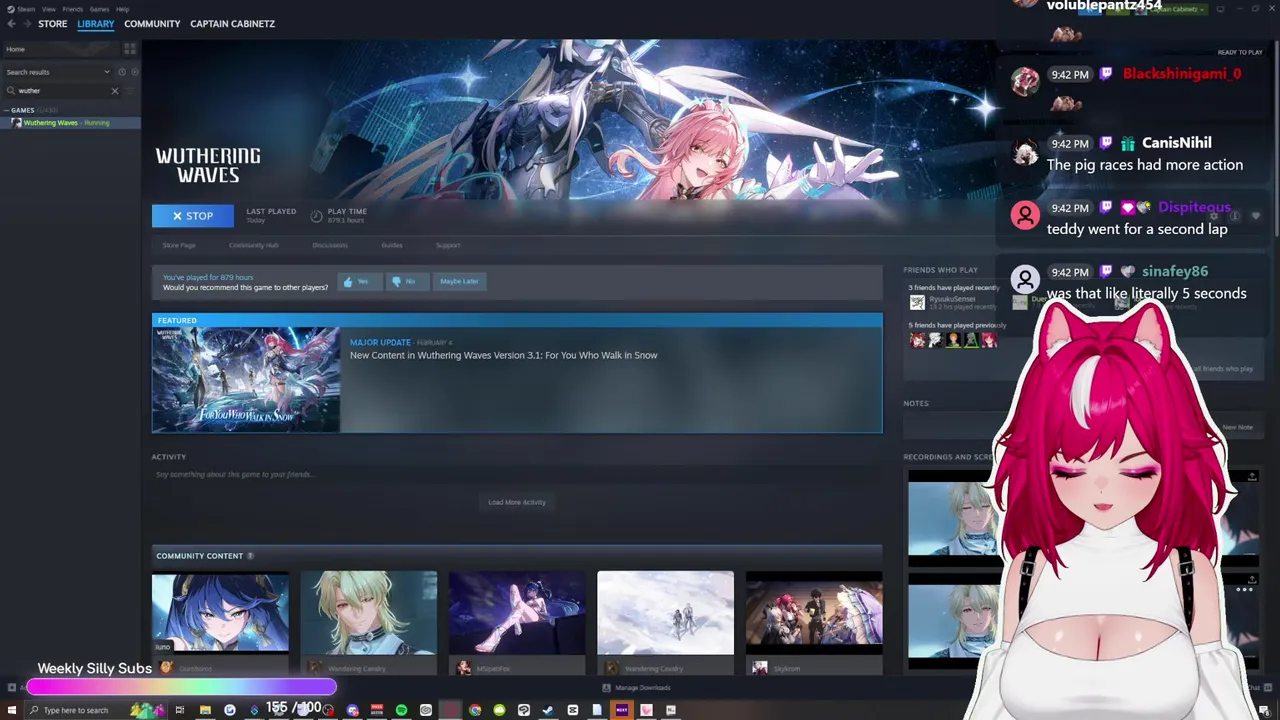Image resolution: width=1280 pixels, height=720 pixels.
Task: Open File Explorer from the taskbar
Action: tap(205, 710)
